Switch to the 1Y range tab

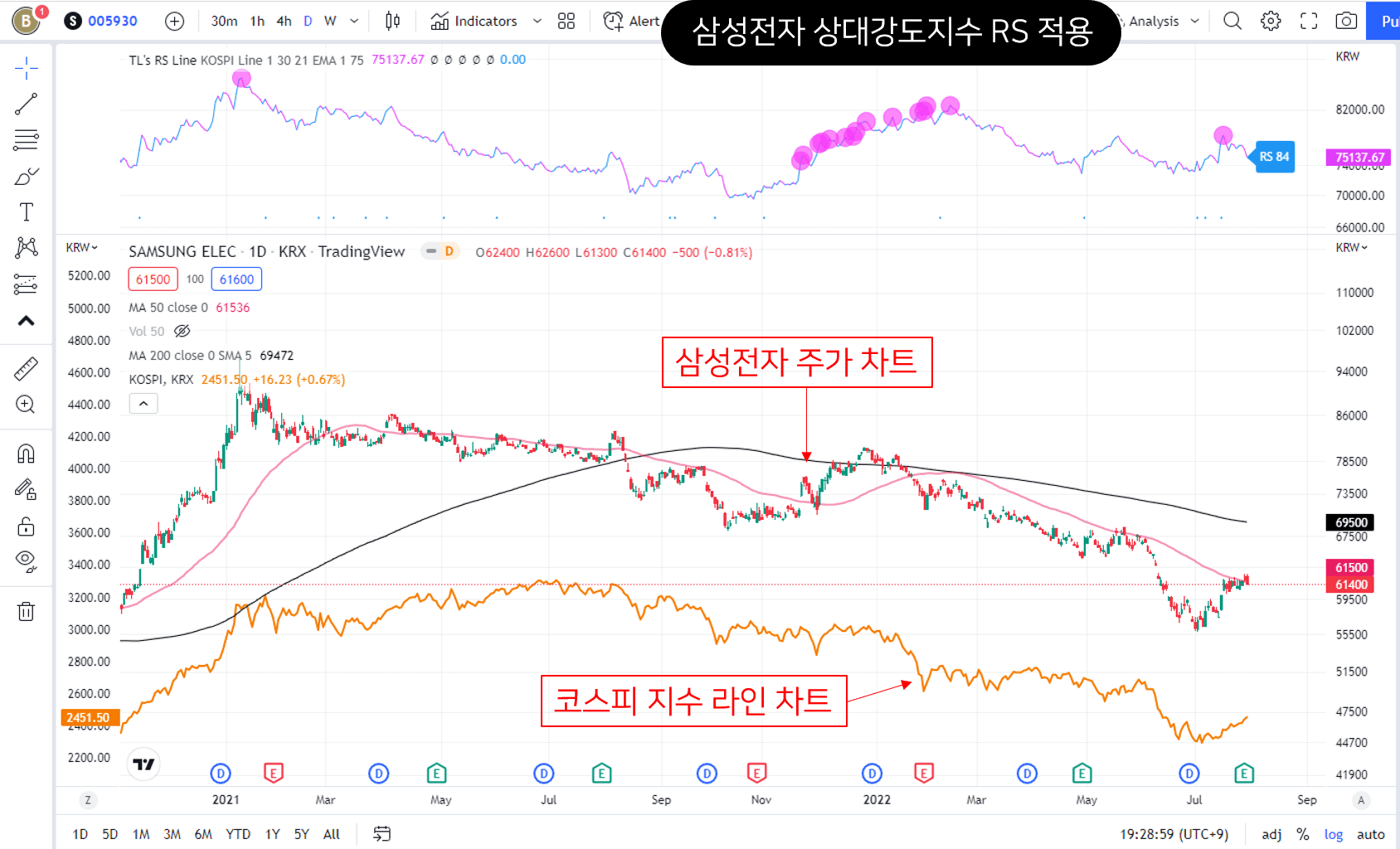click(272, 834)
